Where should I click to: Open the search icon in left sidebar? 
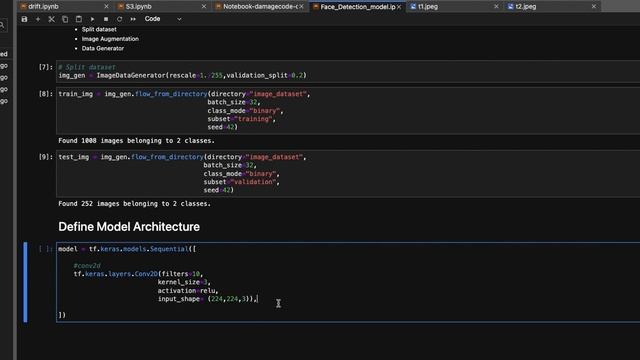click(2, 25)
